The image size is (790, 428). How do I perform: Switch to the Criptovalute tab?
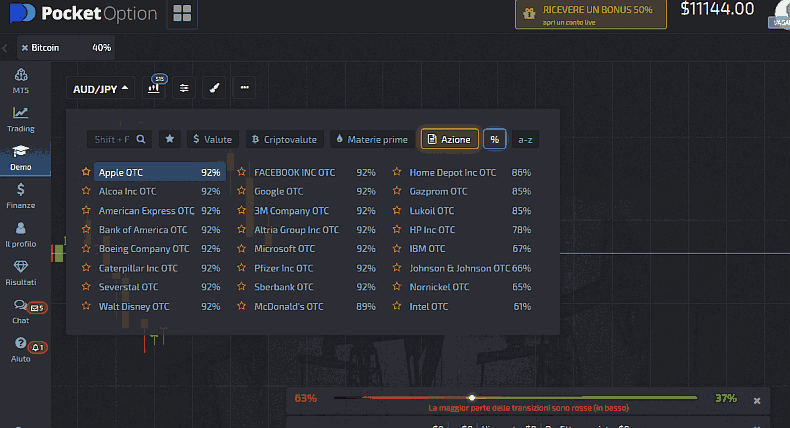tap(283, 139)
